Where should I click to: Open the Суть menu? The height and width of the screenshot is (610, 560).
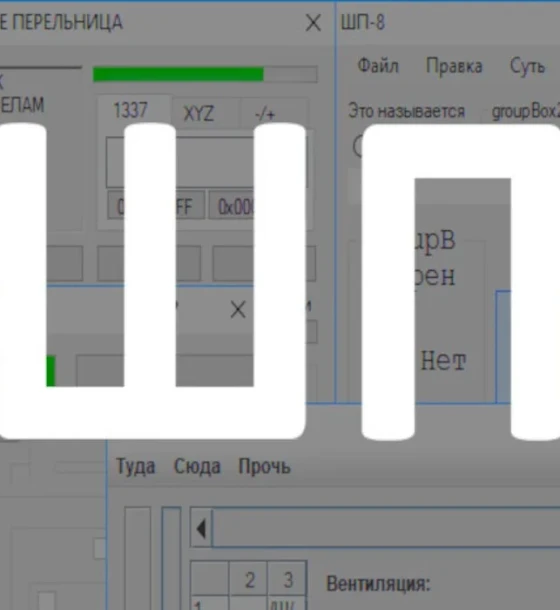(x=527, y=66)
